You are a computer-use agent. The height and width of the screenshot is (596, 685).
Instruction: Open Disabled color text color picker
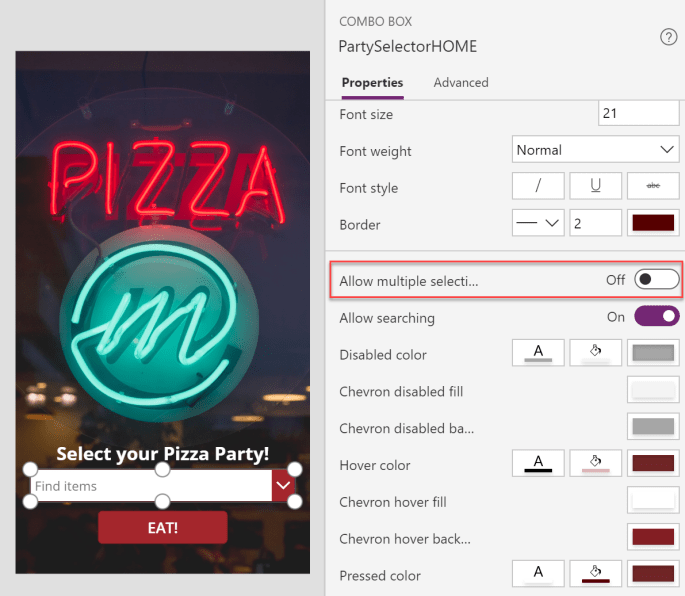(538, 353)
